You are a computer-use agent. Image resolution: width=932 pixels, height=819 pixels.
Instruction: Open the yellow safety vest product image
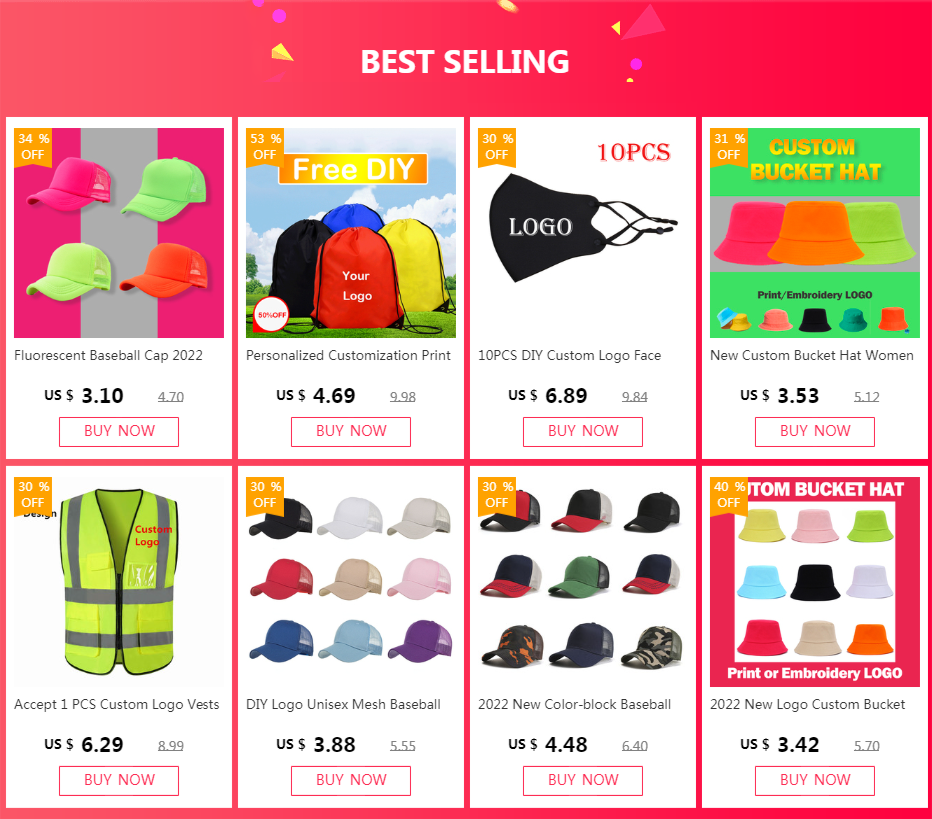[119, 582]
